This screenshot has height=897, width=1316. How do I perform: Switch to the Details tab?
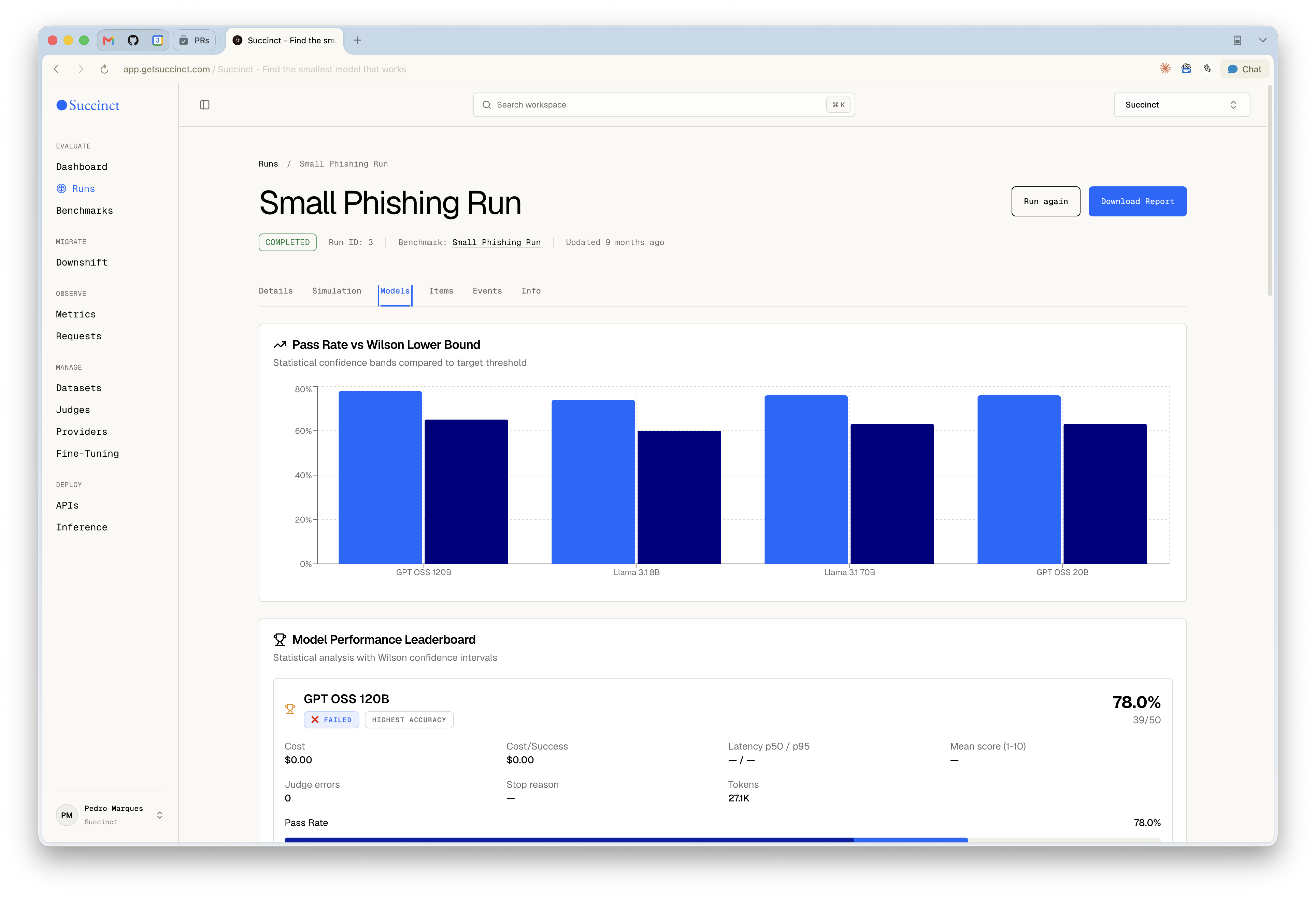pos(276,291)
